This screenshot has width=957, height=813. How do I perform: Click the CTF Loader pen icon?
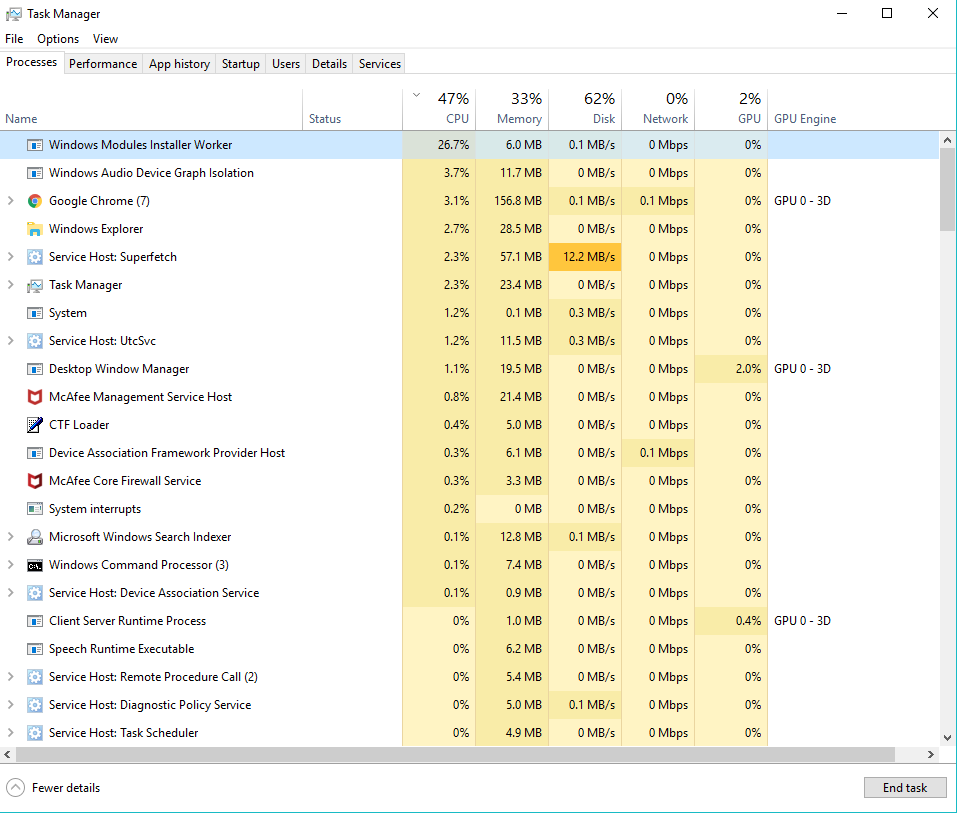35,425
